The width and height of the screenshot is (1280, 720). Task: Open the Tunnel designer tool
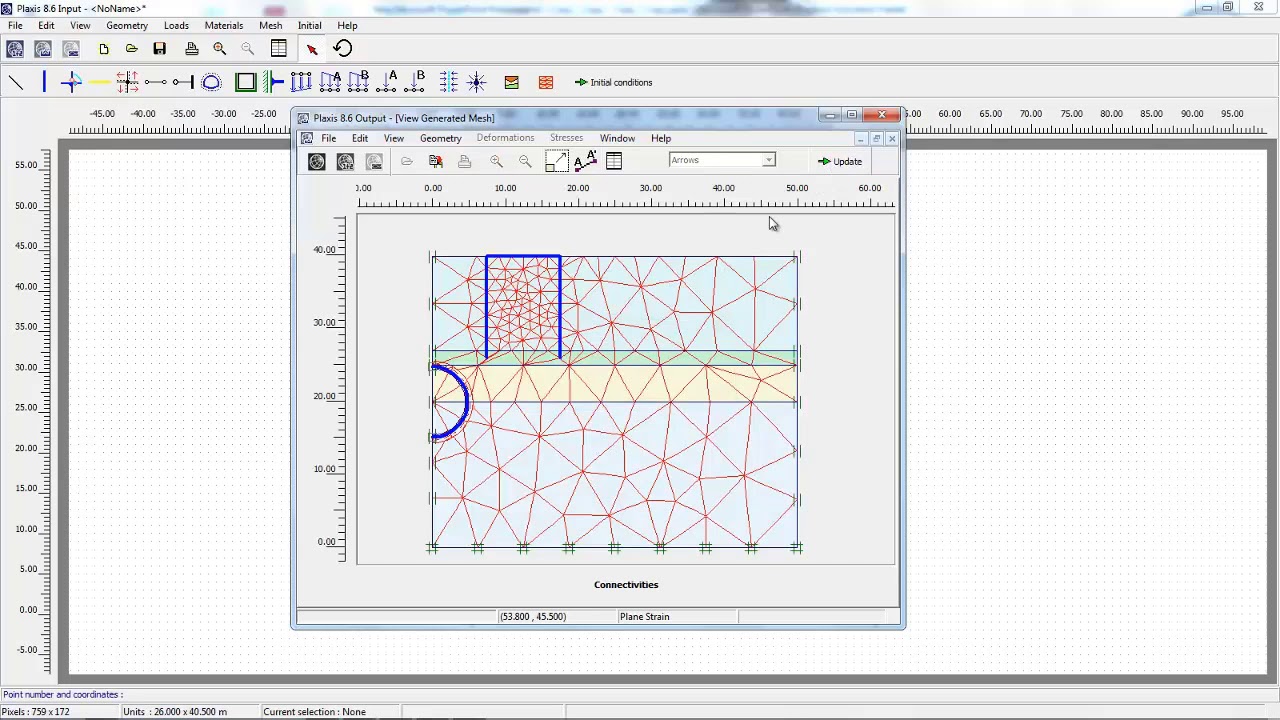pos(211,82)
